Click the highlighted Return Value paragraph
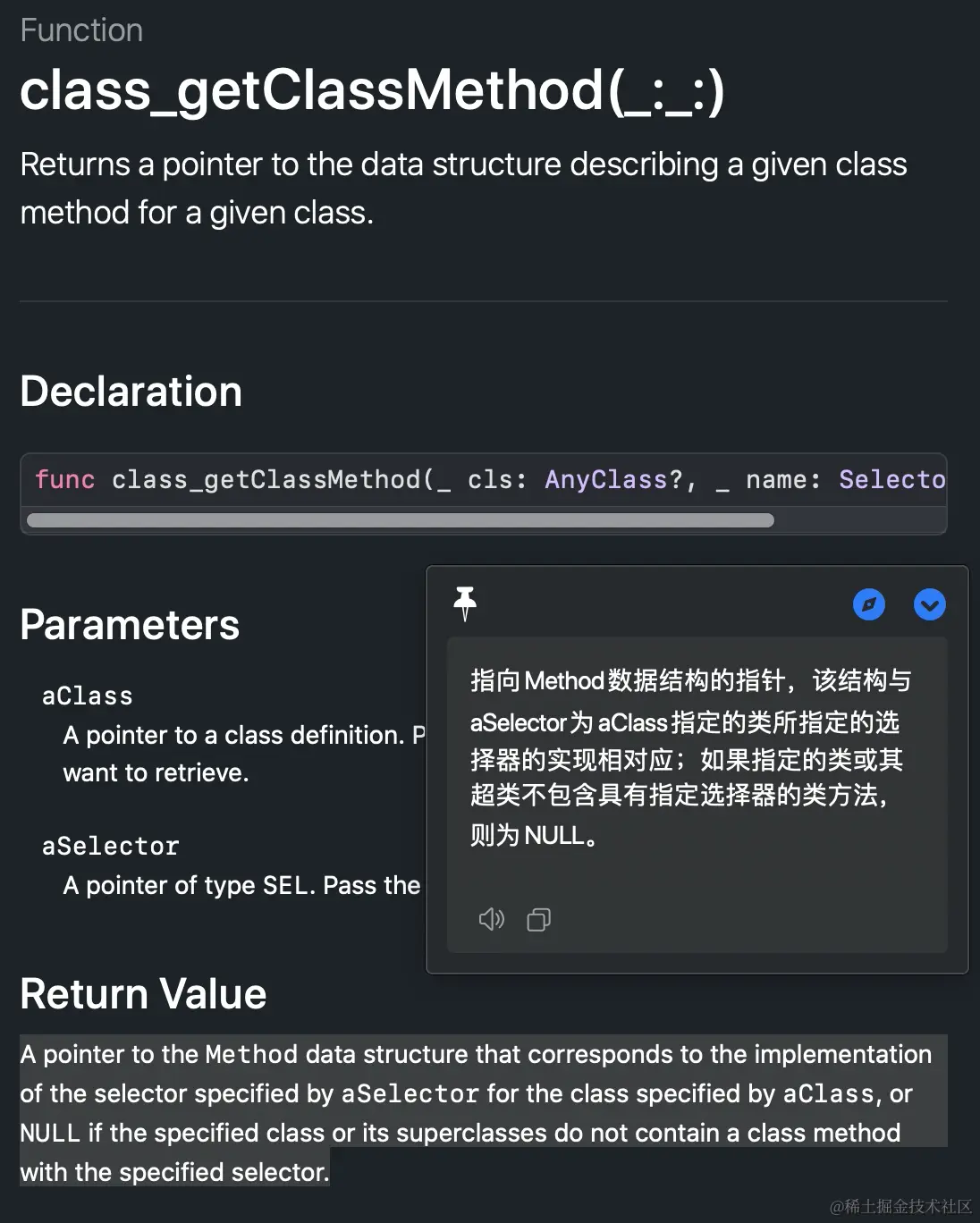This screenshot has width=980, height=1223. pos(474,1112)
